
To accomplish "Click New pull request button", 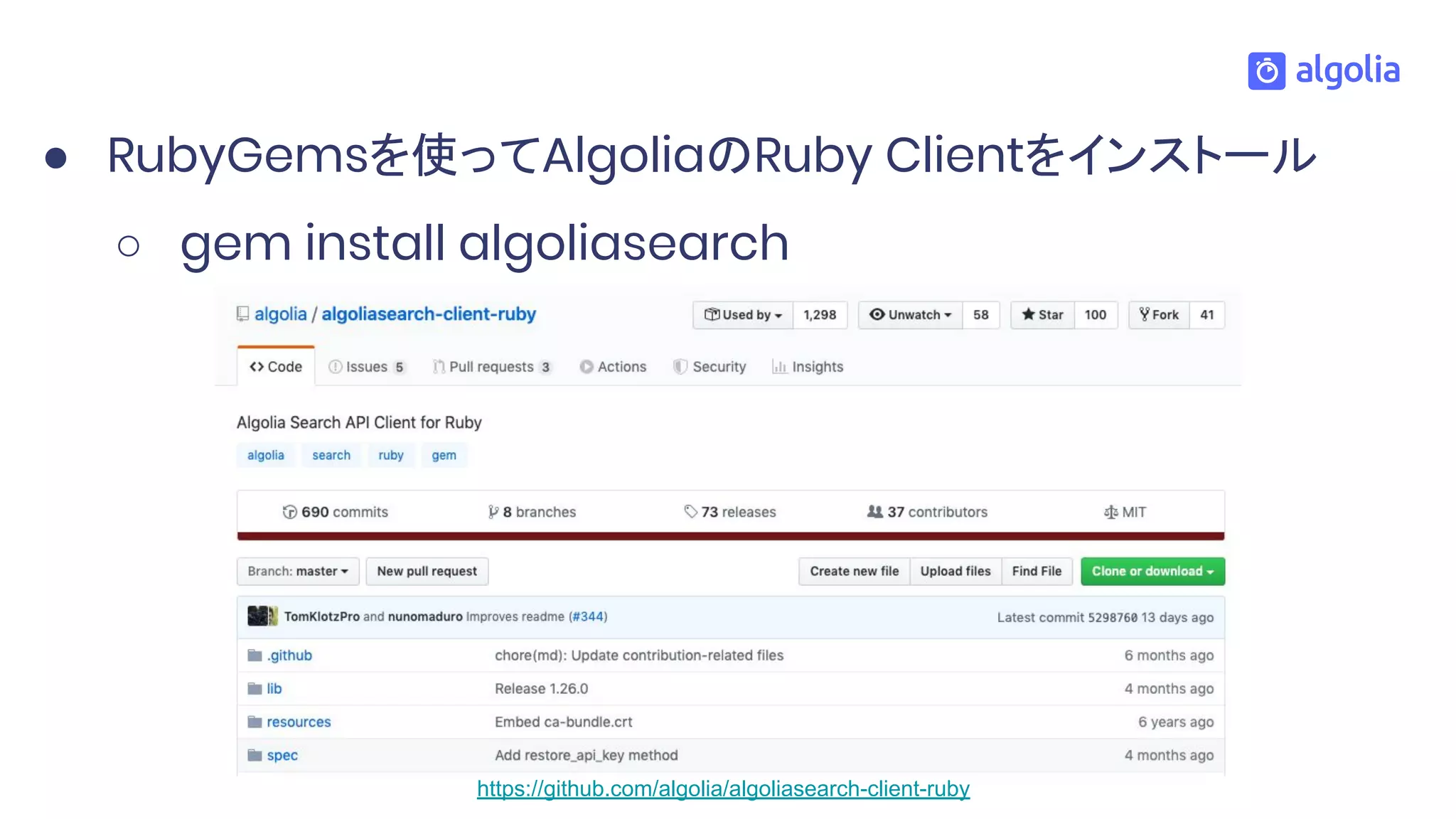I will [427, 572].
